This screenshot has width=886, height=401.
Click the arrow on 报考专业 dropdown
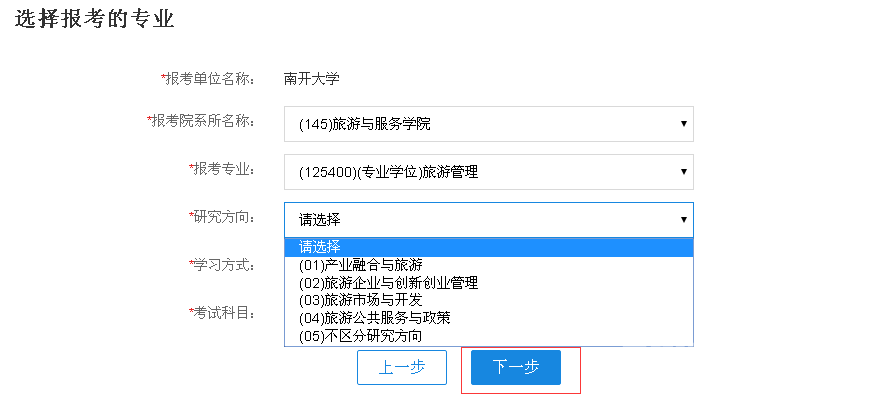pos(684,172)
